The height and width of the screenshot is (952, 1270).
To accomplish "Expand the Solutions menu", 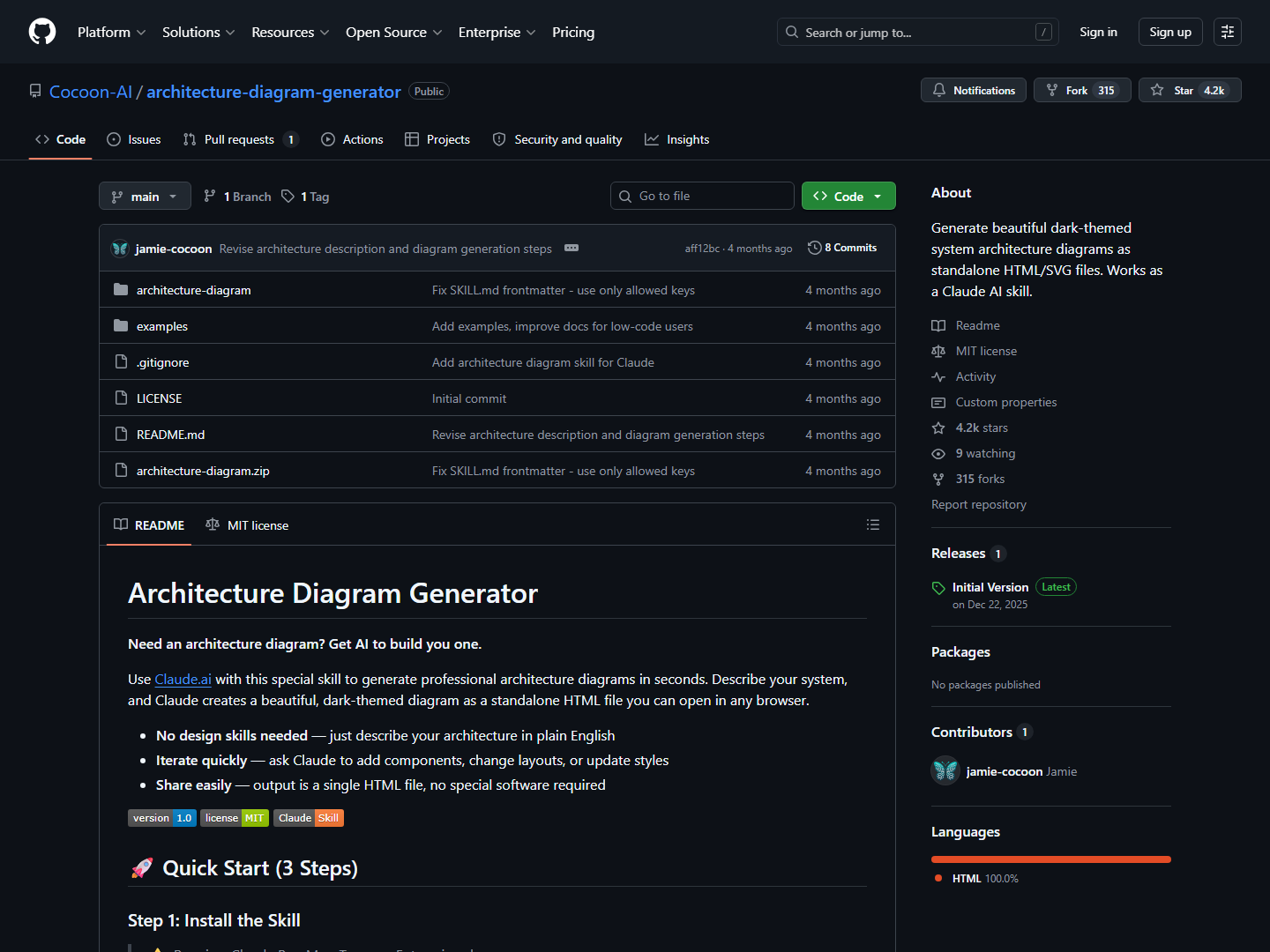I will (198, 32).
